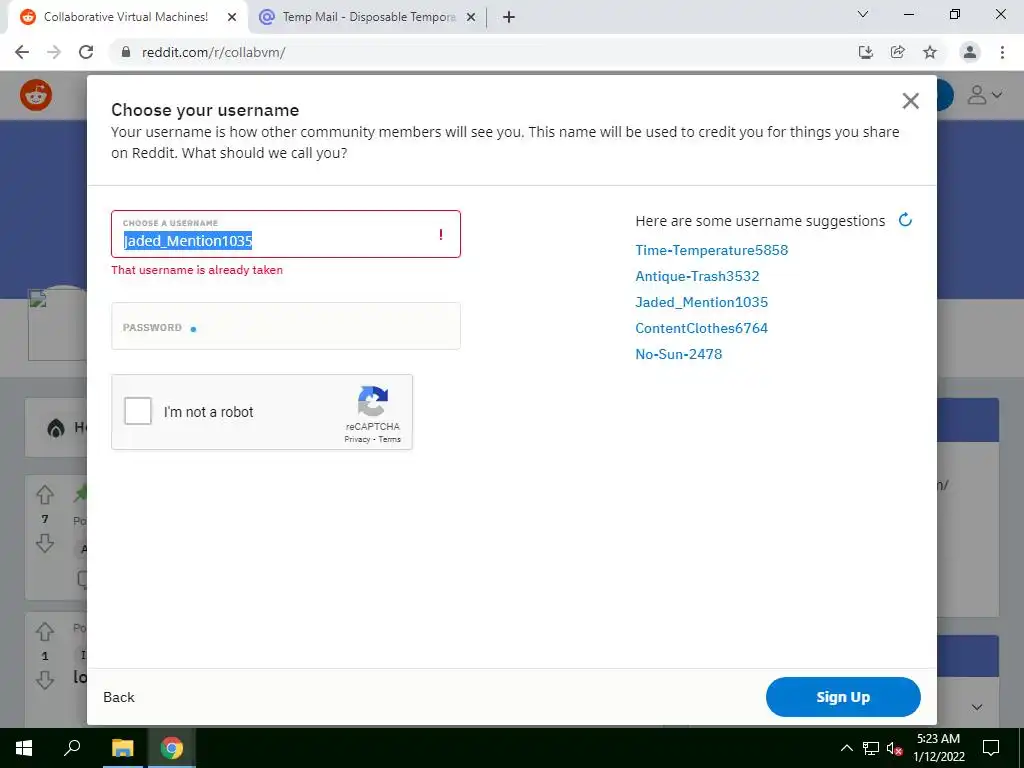Click Chrome icon in taskbar

(x=172, y=748)
